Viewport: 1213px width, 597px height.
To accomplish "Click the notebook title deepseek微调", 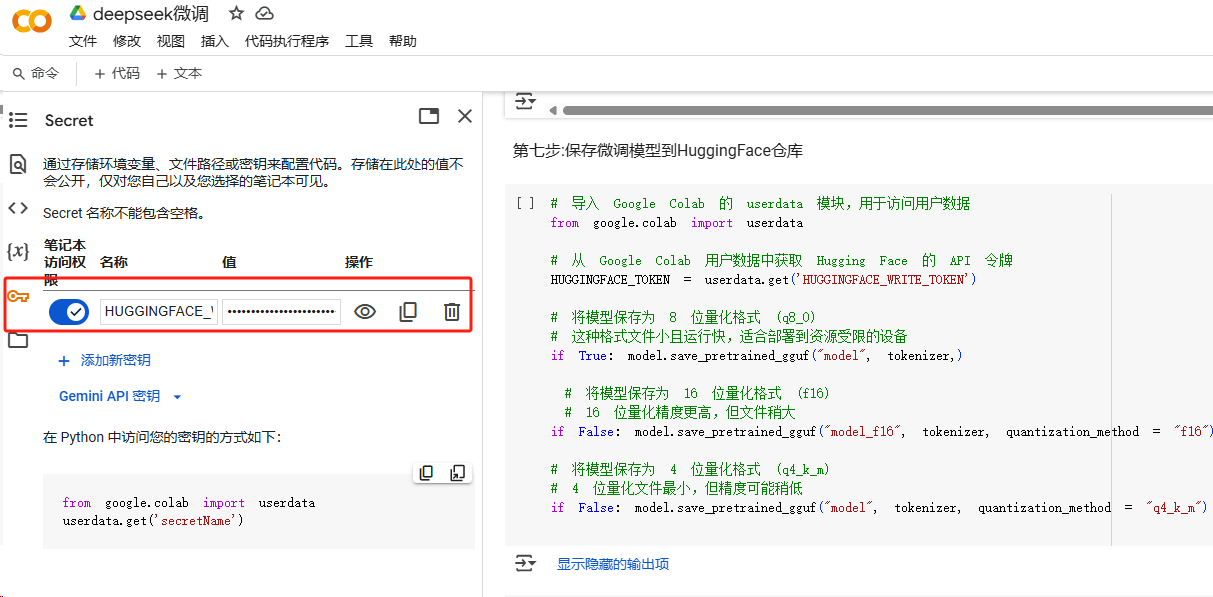I will [x=151, y=13].
